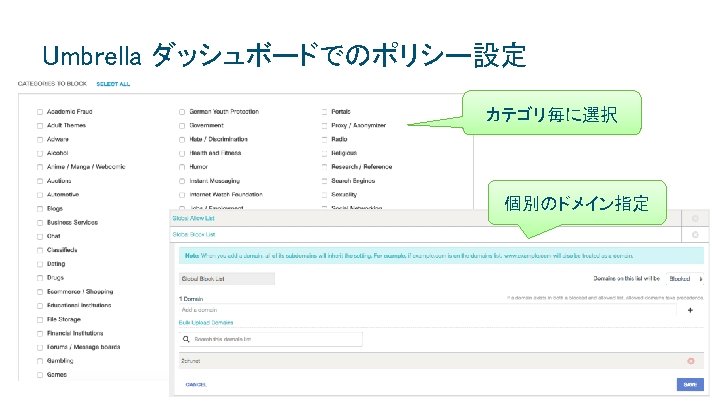Select the Classifieds checkbox

[40, 250]
